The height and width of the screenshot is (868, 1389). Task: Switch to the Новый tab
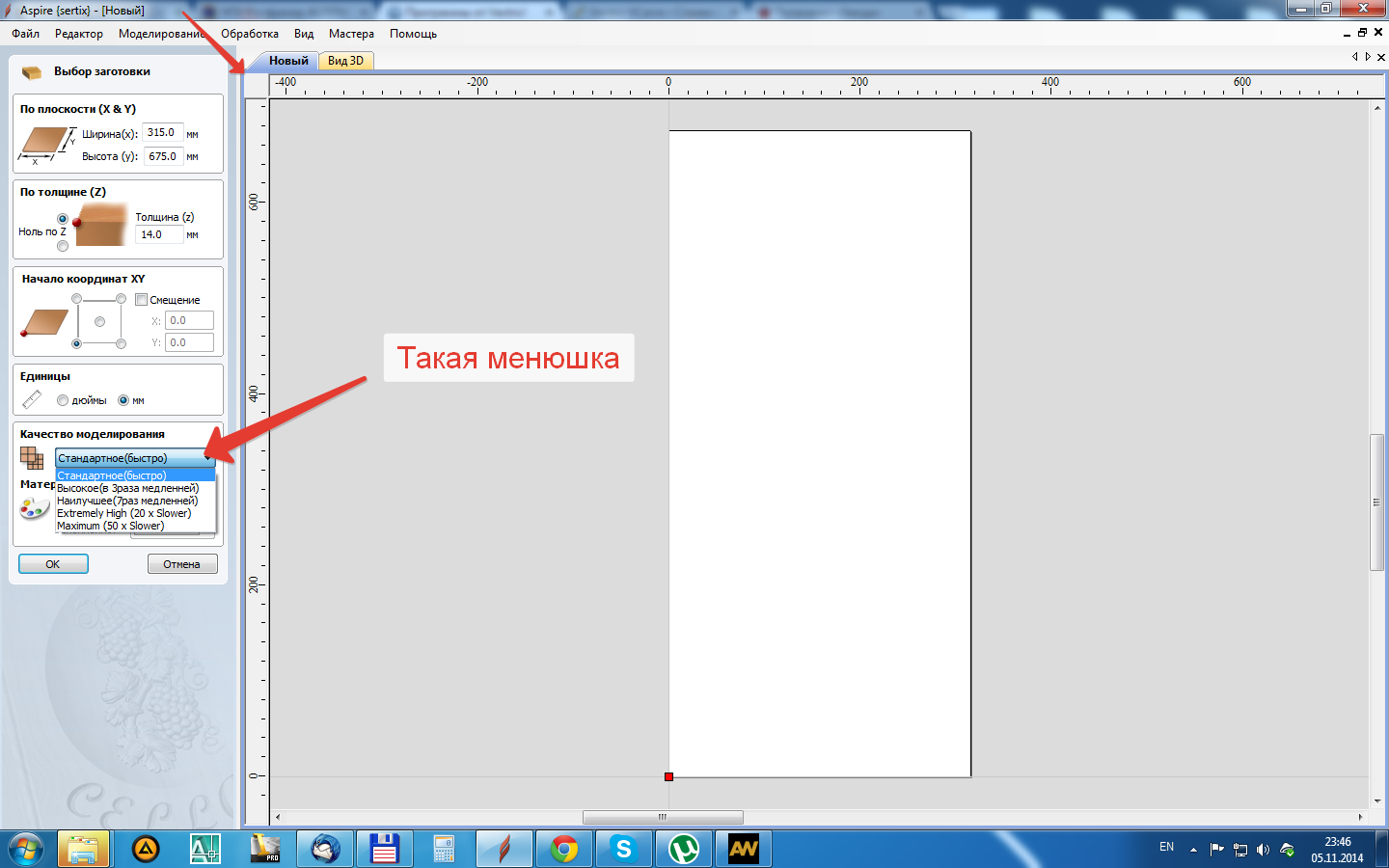coord(288,61)
